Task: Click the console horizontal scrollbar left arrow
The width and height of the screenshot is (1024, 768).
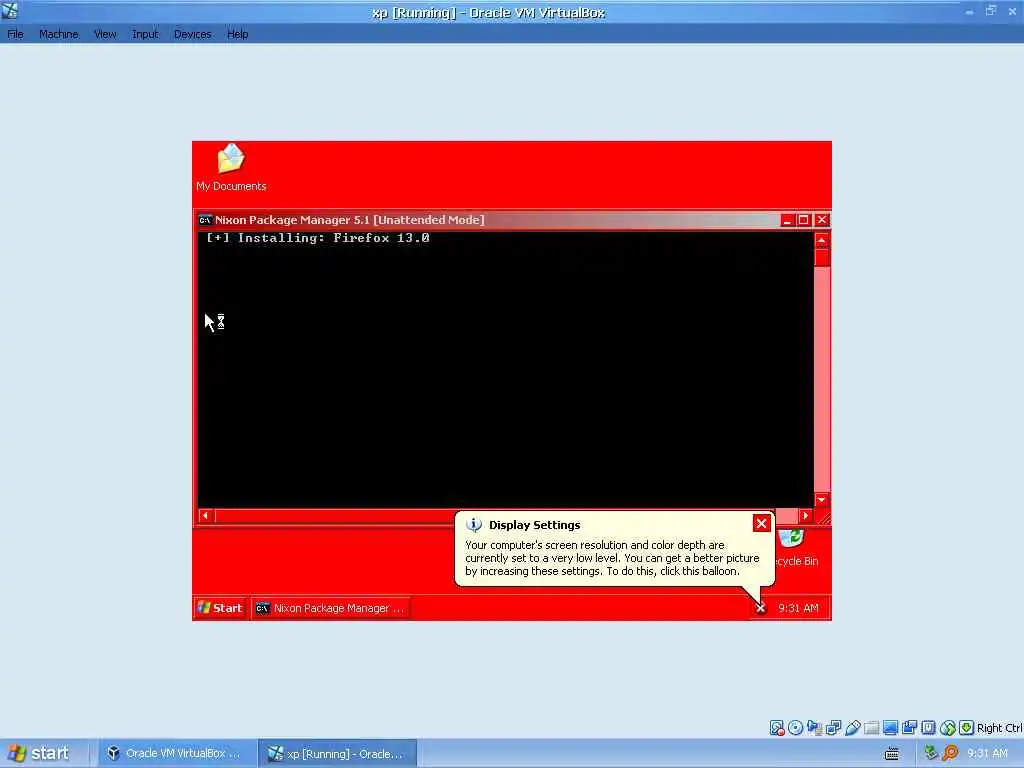Action: click(205, 516)
